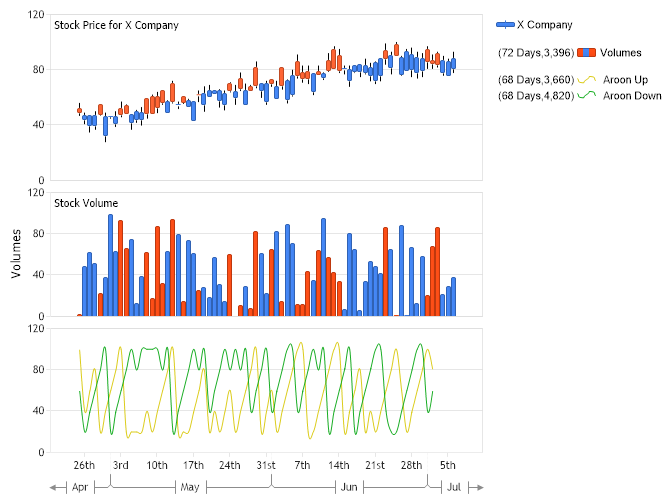
Task: Select the Aroon Up legend label
Action: [x=625, y=79]
